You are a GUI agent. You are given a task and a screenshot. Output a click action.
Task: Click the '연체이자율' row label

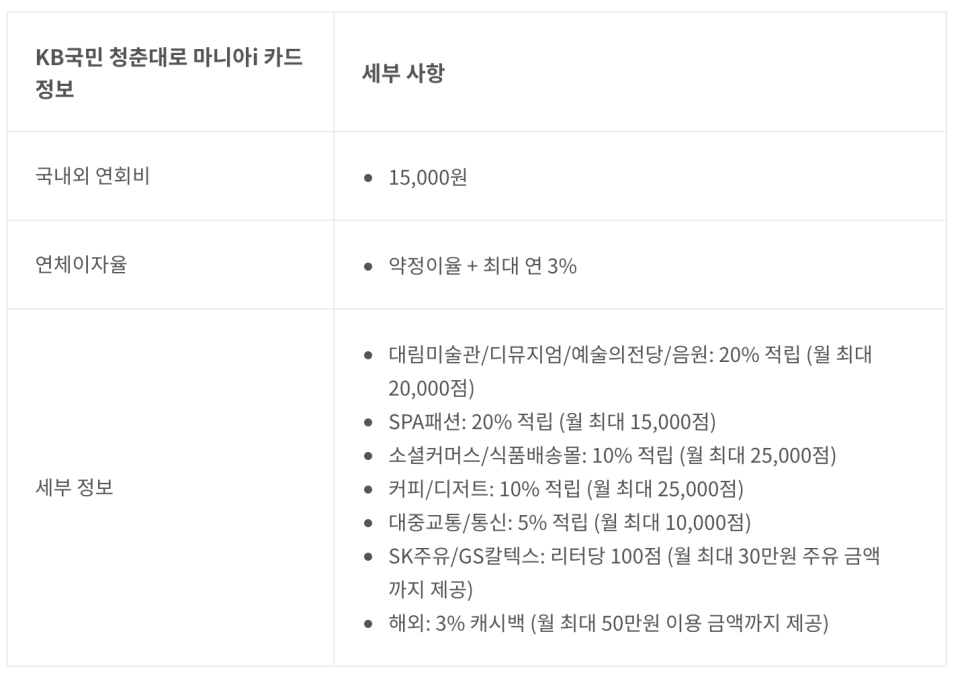[81, 265]
